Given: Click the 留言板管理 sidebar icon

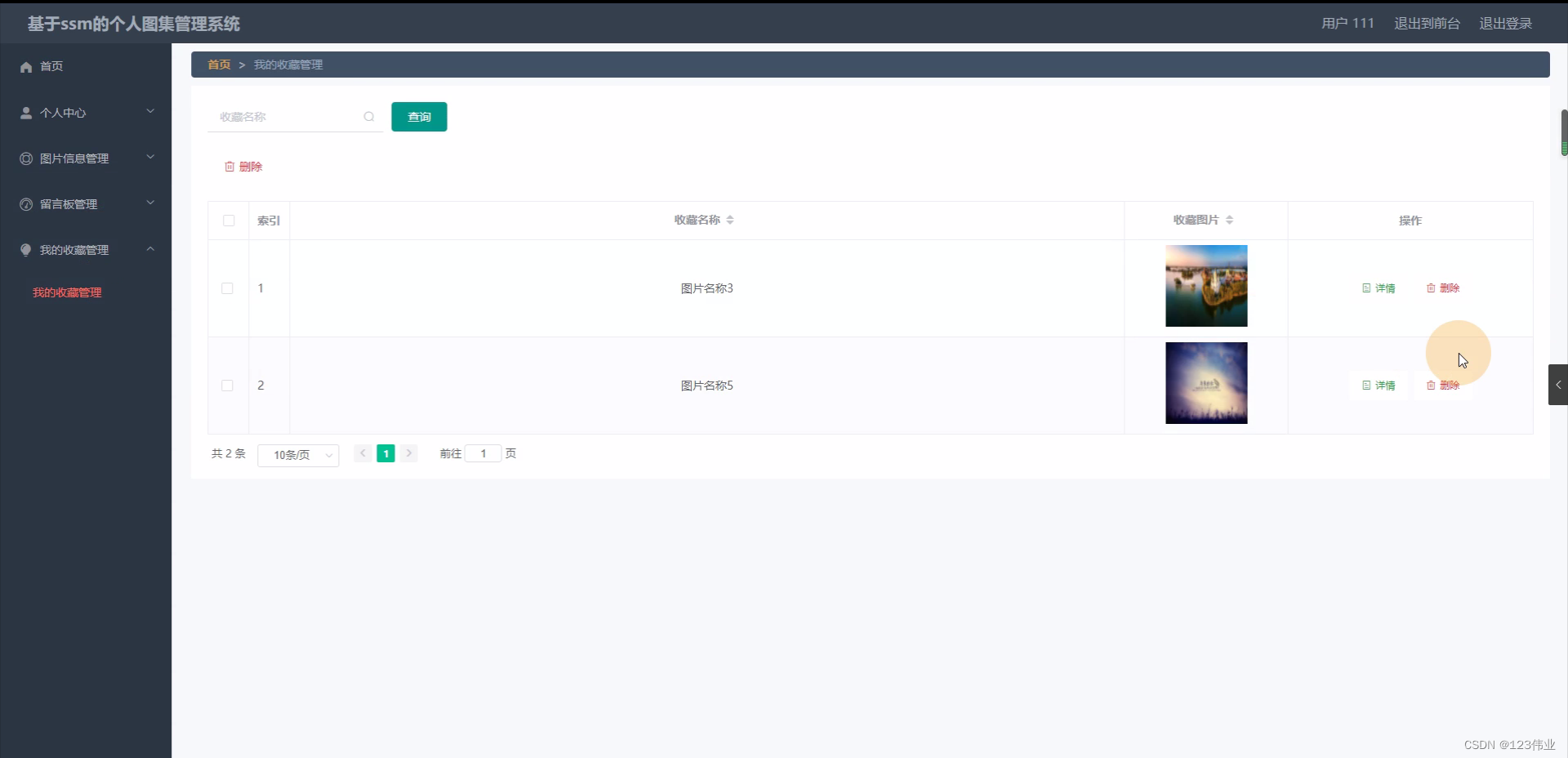Looking at the screenshot, I should (x=24, y=204).
